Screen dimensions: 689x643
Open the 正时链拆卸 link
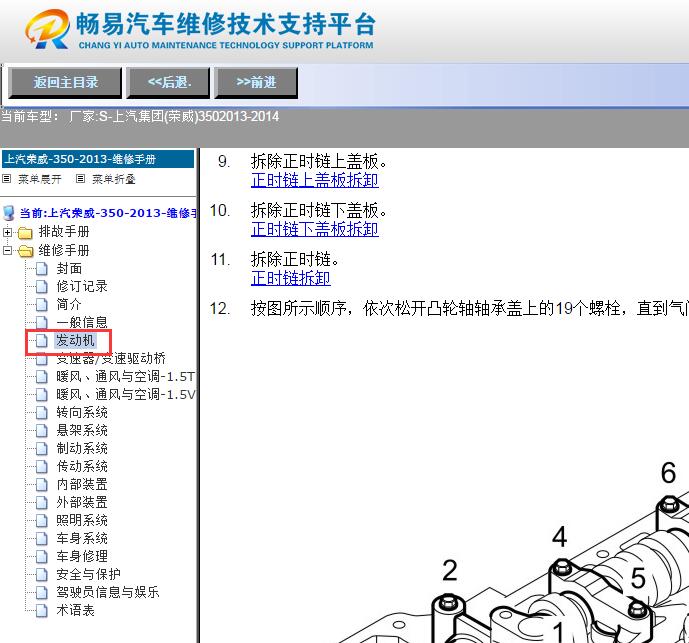click(290, 278)
